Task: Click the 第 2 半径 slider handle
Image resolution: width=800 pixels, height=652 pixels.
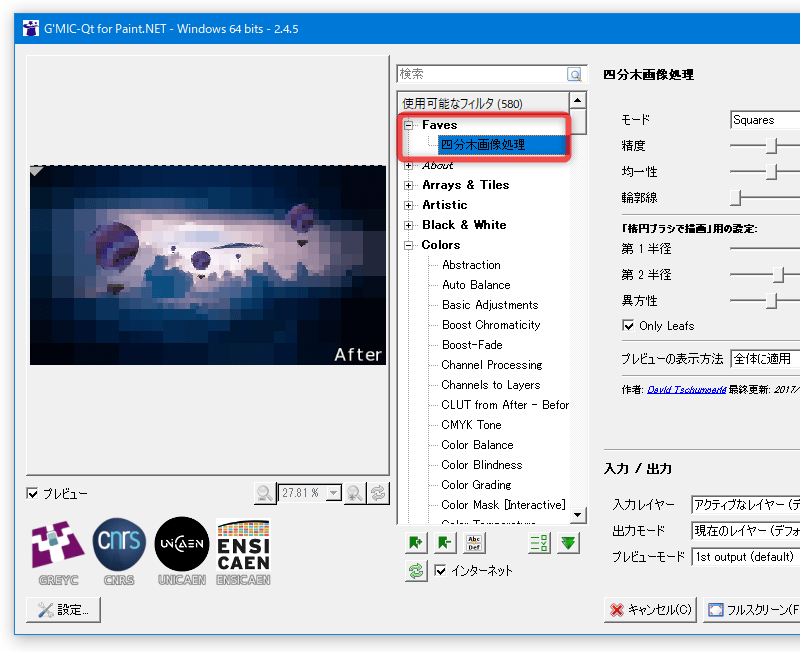Action: click(778, 274)
